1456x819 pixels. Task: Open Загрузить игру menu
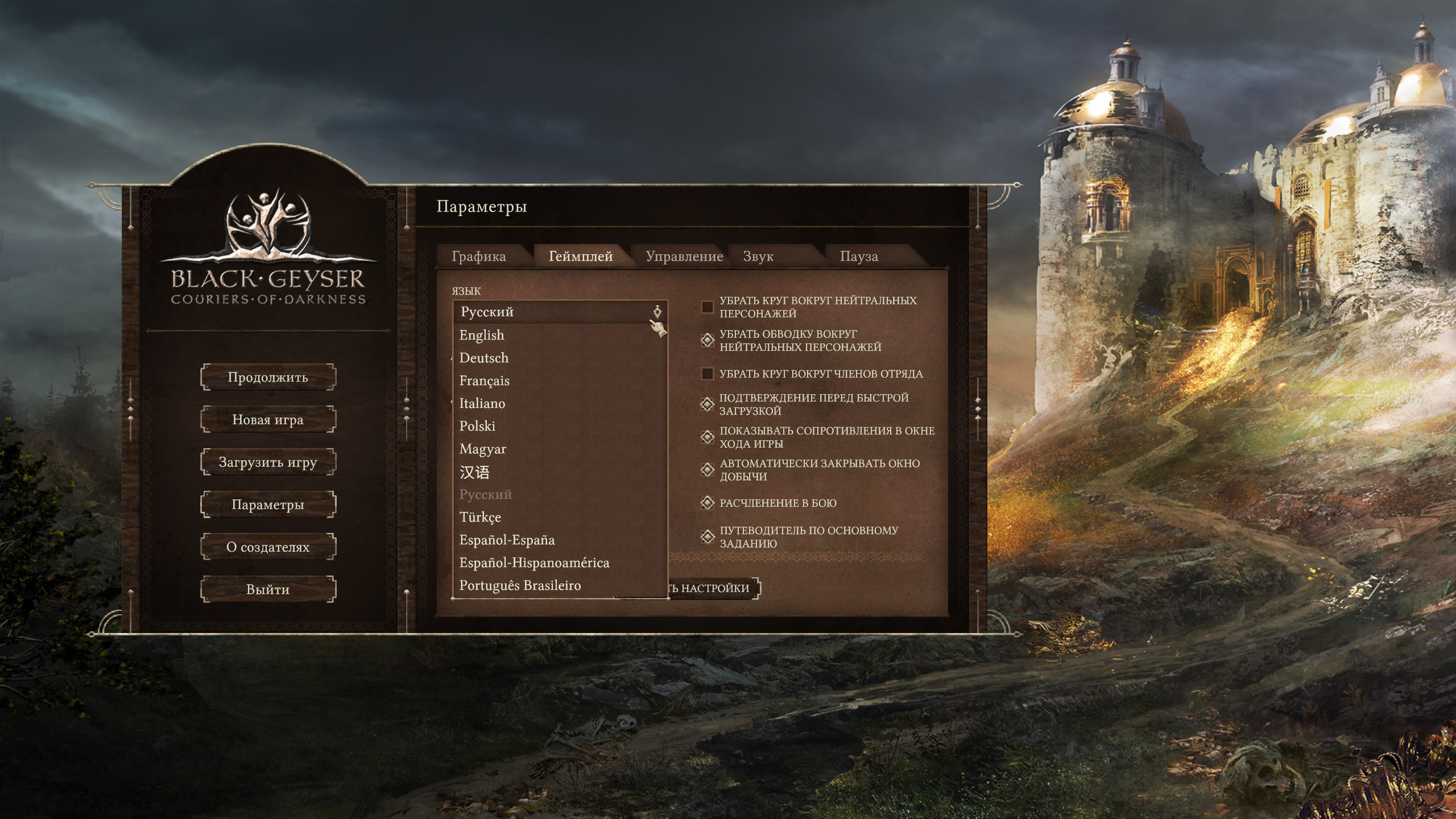(x=268, y=462)
